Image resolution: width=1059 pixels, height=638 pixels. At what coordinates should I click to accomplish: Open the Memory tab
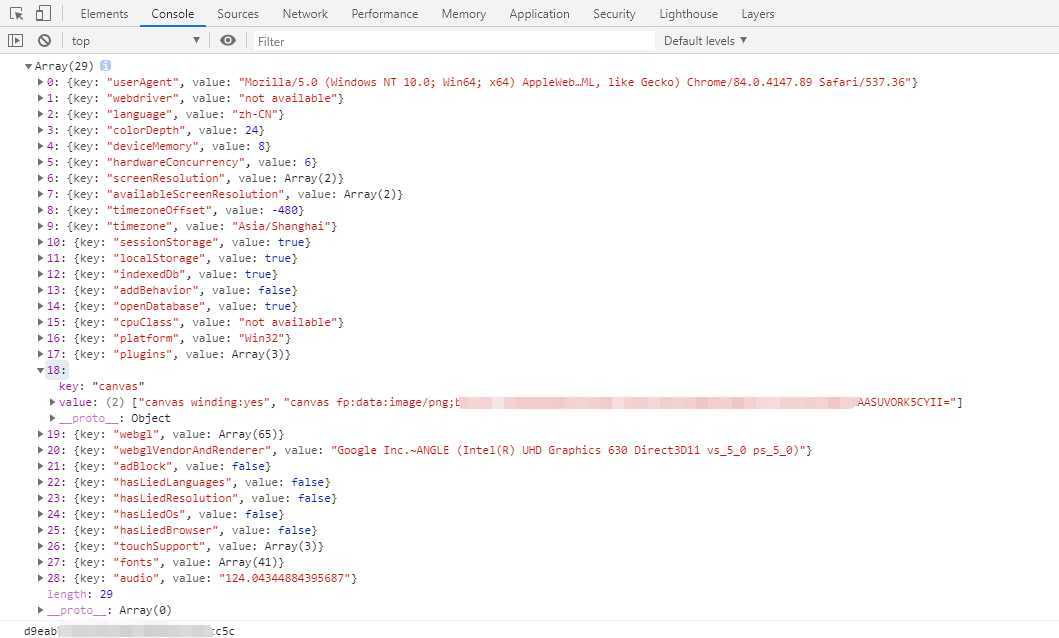(x=464, y=14)
